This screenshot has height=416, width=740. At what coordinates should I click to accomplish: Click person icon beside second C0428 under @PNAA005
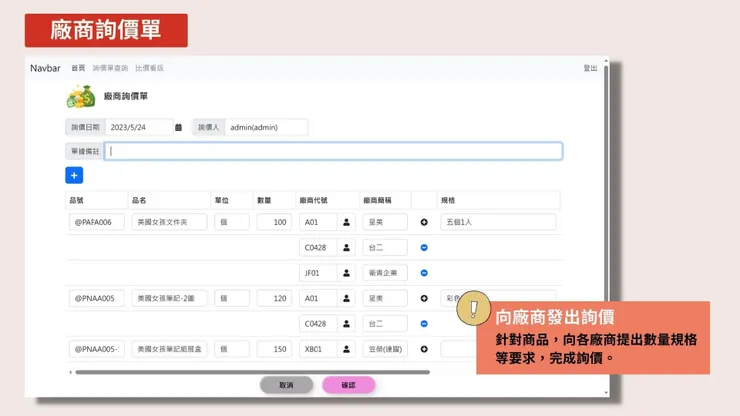pyautogui.click(x=346, y=324)
